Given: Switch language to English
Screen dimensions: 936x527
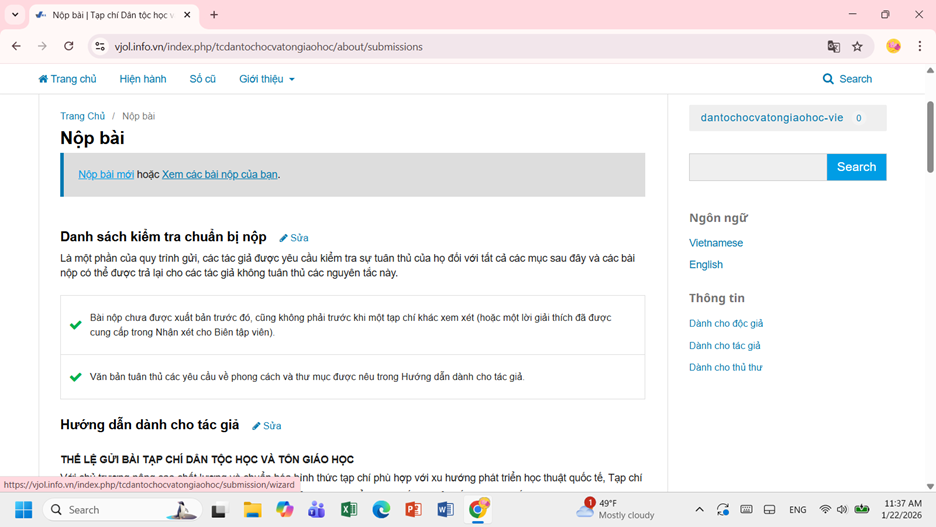Looking at the screenshot, I should [705, 265].
